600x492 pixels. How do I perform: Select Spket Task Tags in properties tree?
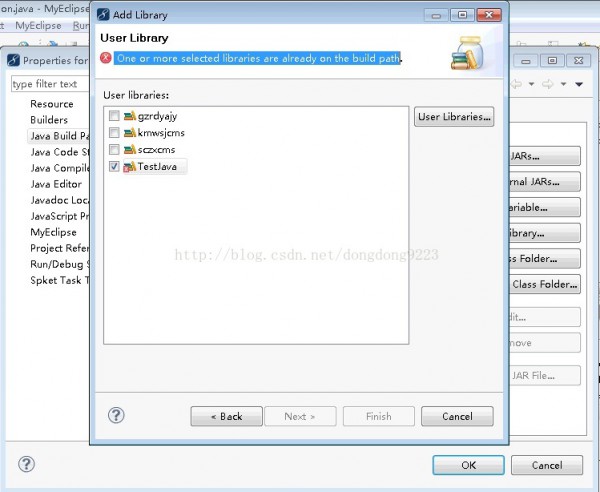point(60,281)
